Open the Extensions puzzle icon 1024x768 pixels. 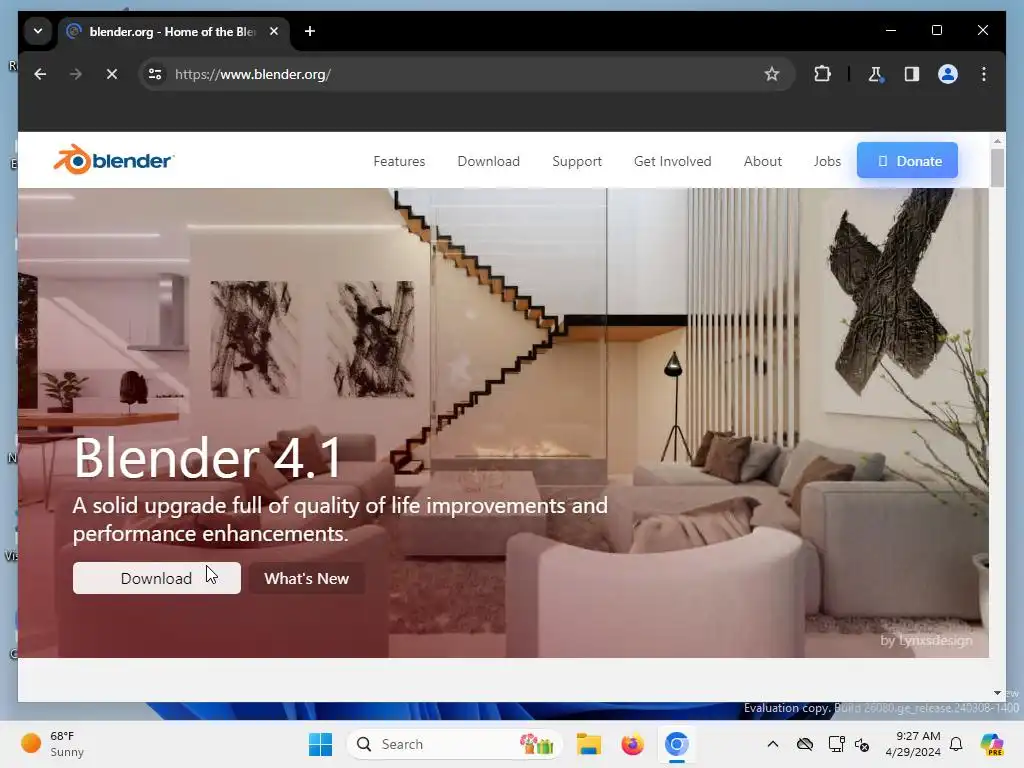[x=822, y=74]
